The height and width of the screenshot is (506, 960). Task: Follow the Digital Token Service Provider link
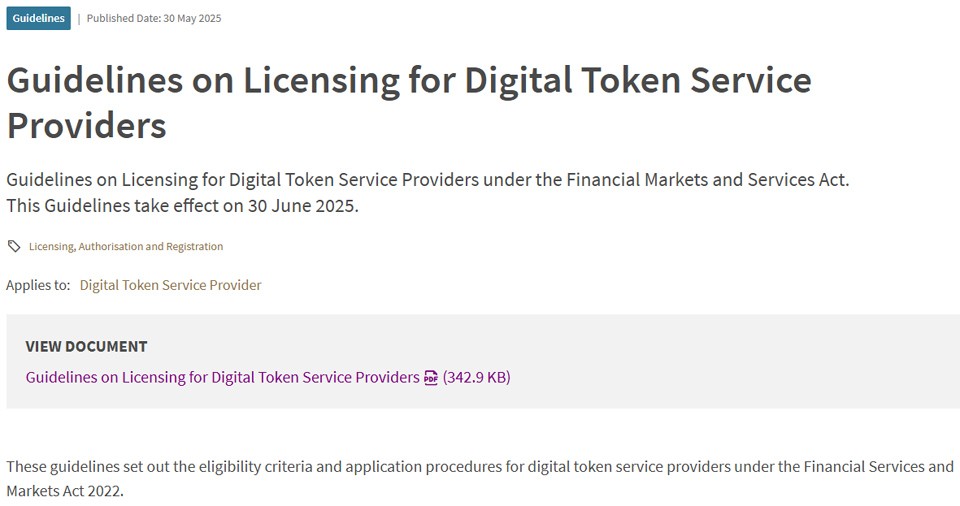tap(170, 285)
